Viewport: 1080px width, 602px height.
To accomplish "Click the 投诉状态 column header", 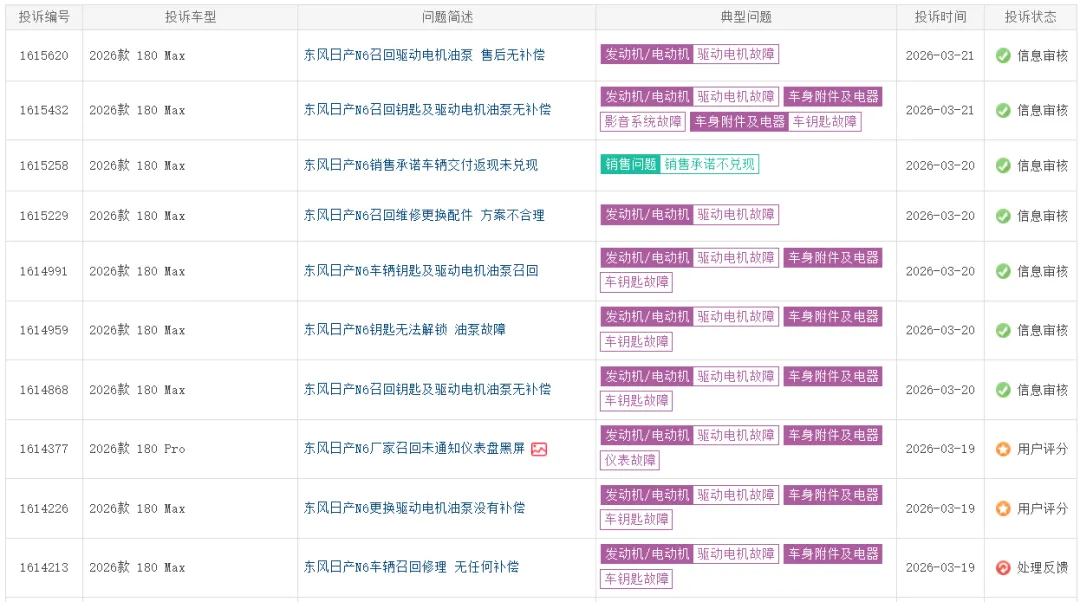I will click(1031, 17).
